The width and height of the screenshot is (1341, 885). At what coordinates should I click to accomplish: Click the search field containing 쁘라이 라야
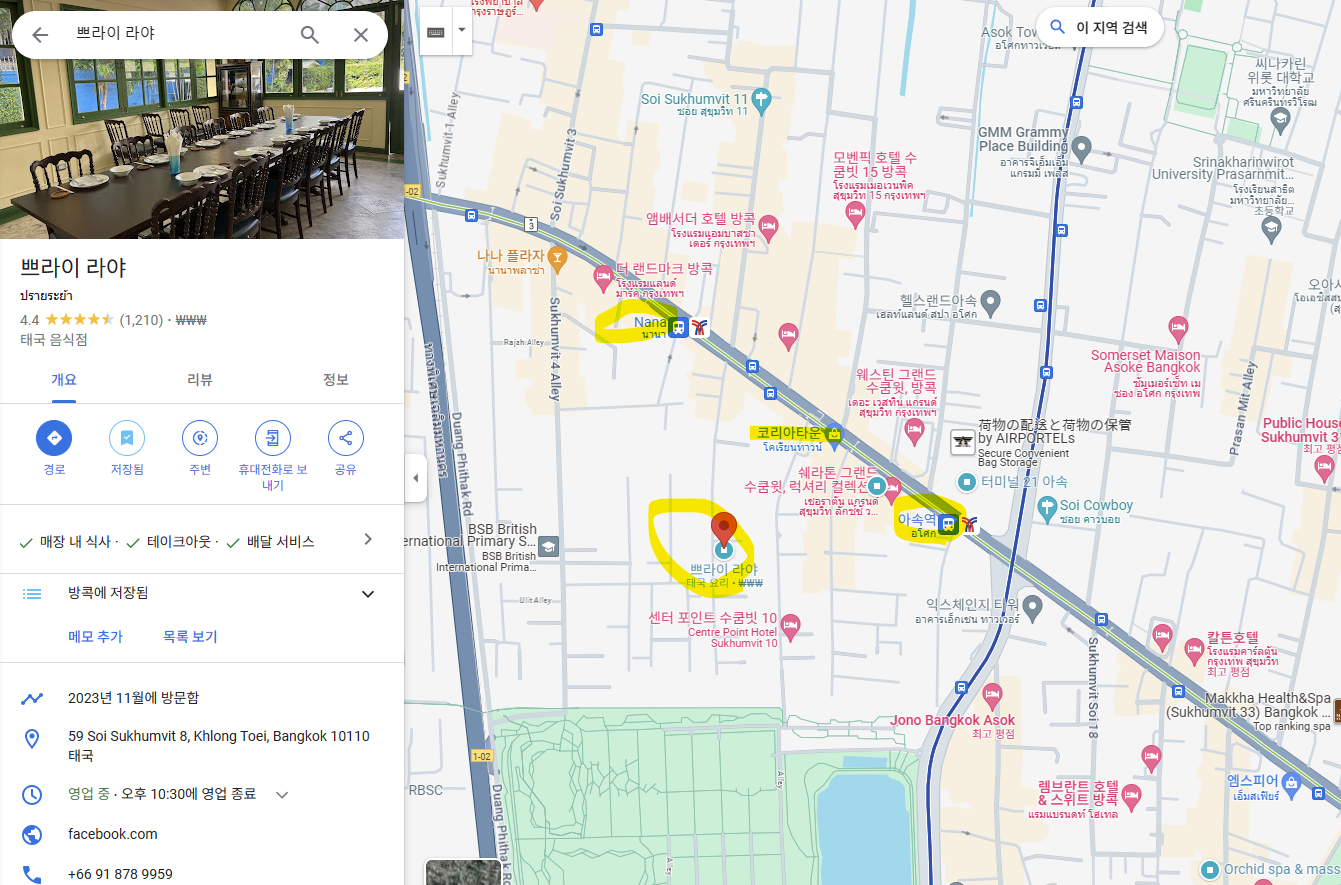pos(180,34)
